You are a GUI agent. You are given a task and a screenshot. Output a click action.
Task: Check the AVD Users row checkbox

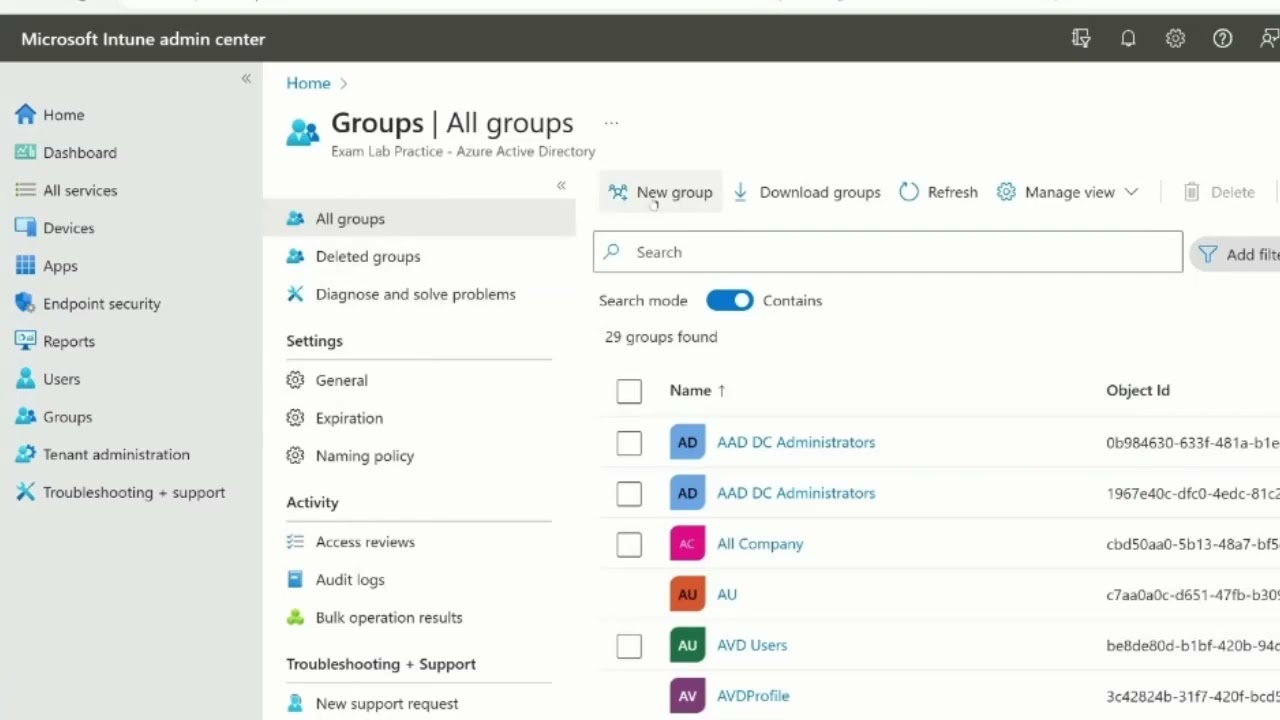629,645
